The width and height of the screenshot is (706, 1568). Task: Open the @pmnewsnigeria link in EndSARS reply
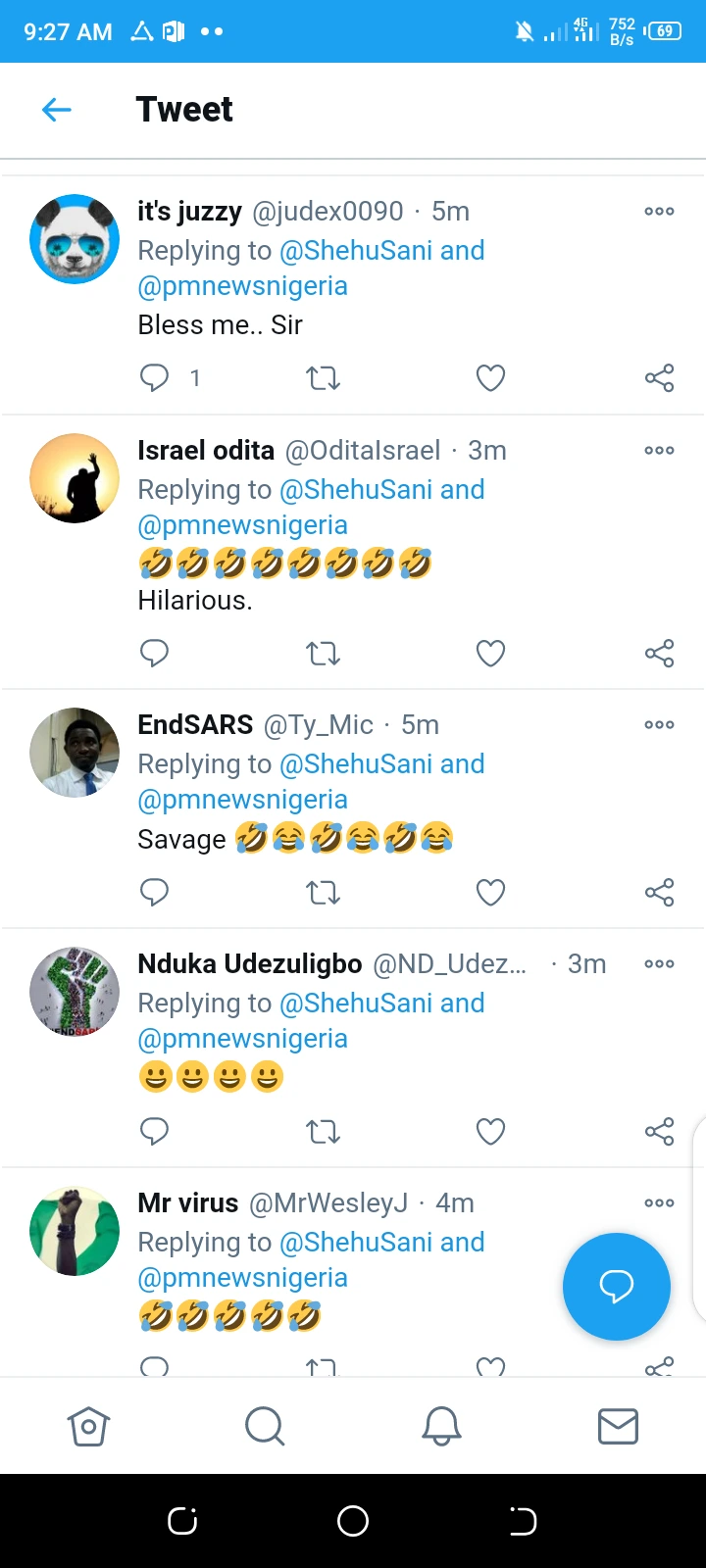coord(243,800)
